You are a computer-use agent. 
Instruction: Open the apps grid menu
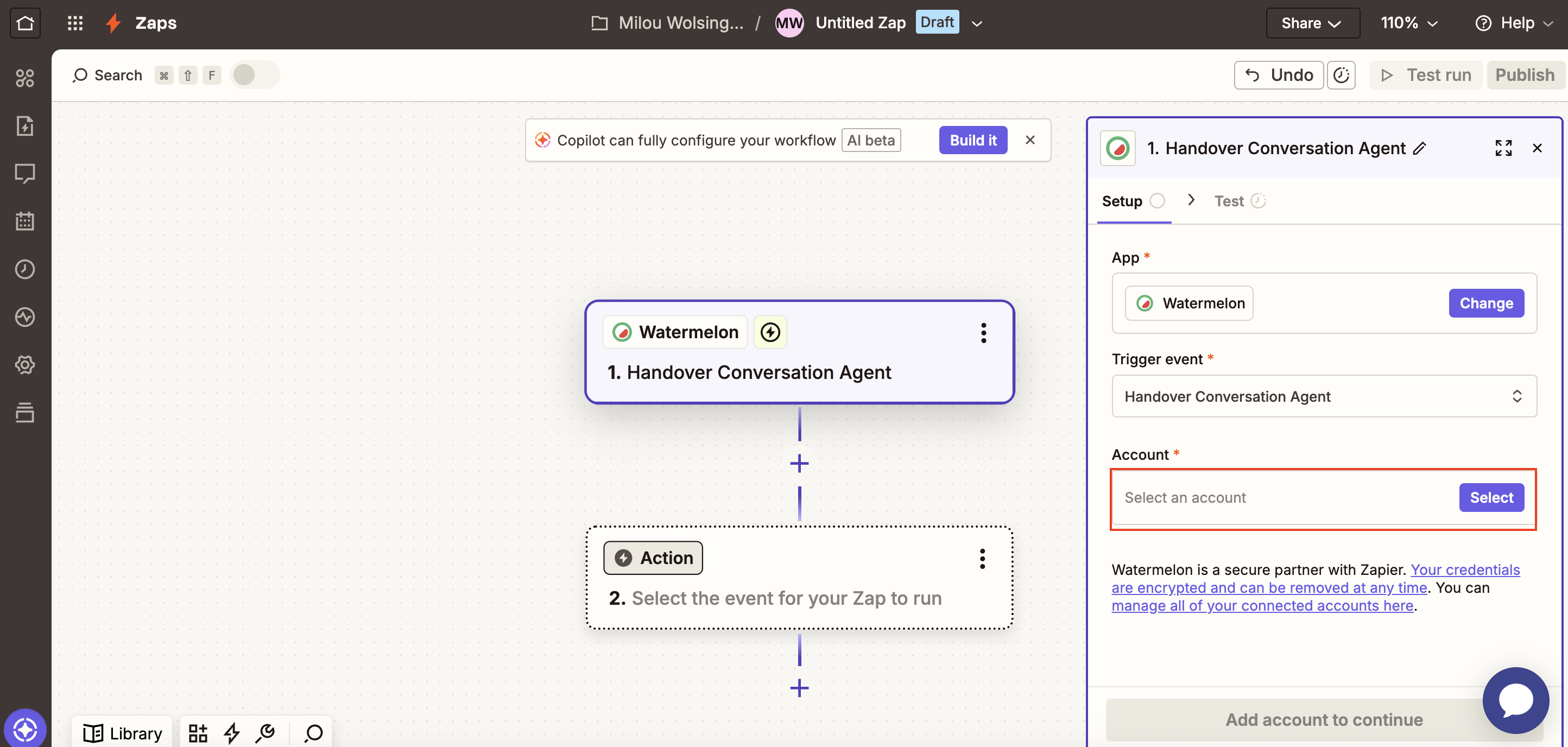coord(75,22)
